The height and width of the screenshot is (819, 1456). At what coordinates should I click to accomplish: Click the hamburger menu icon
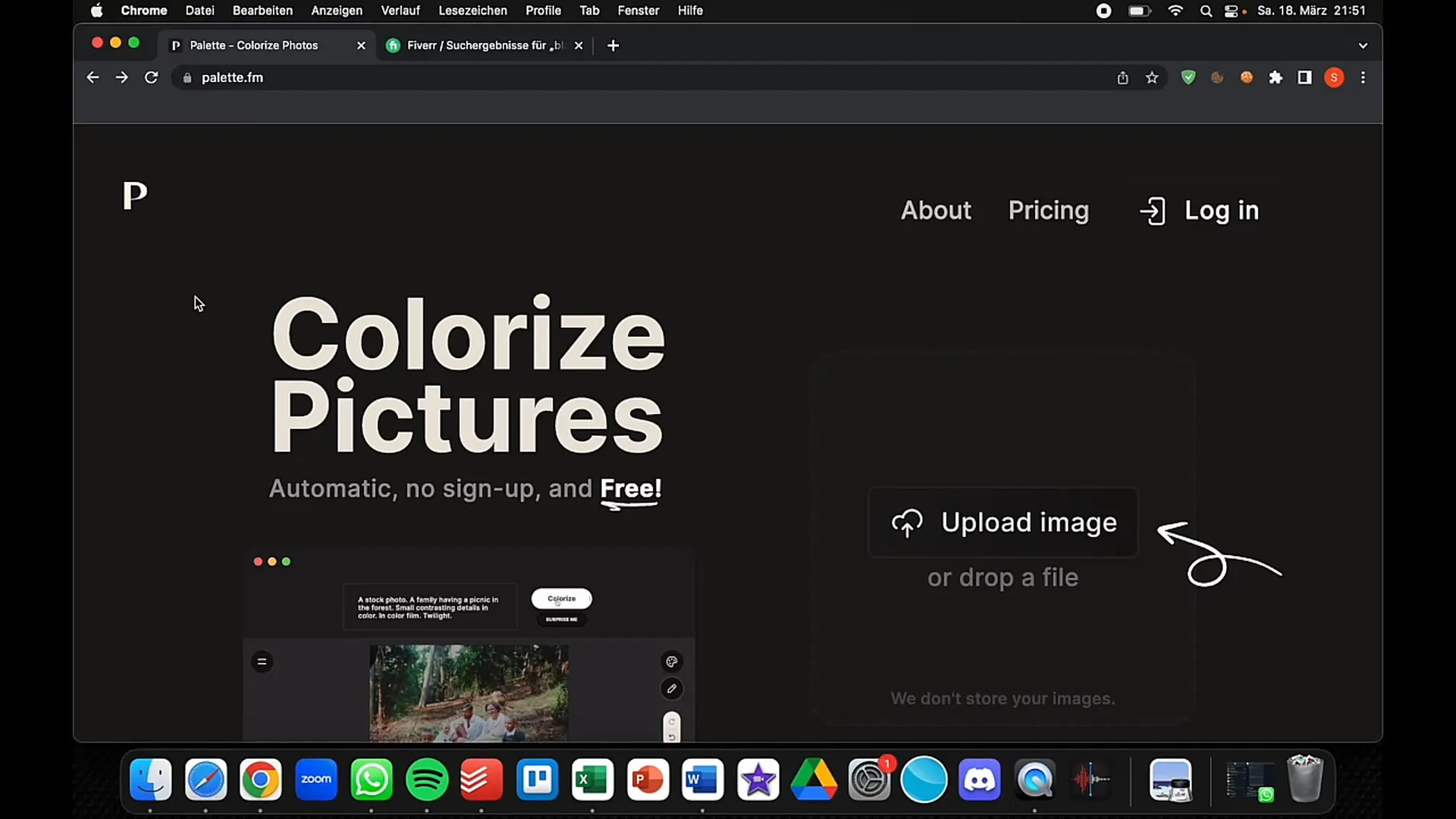pyautogui.click(x=262, y=661)
